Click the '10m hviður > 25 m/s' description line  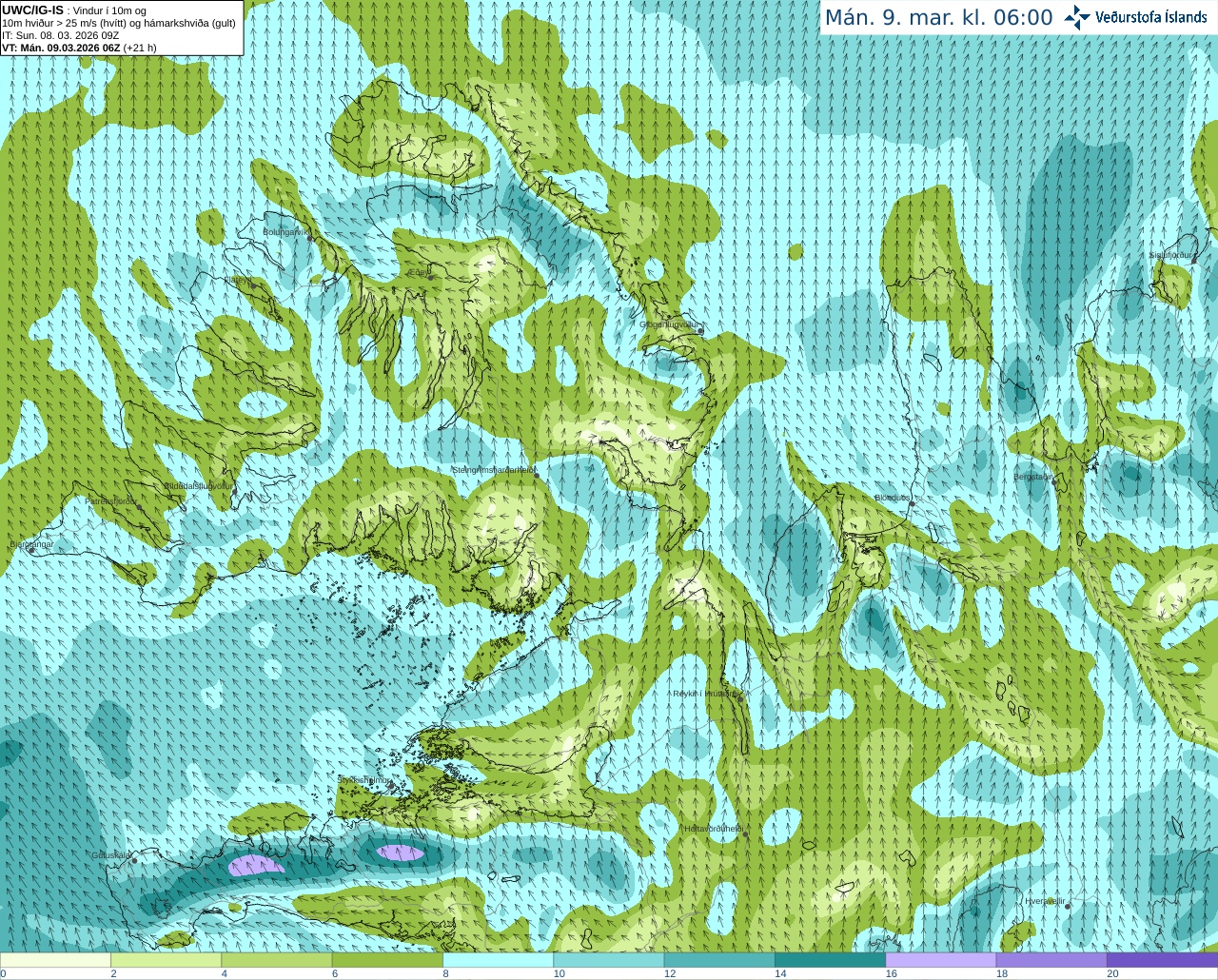click(118, 23)
